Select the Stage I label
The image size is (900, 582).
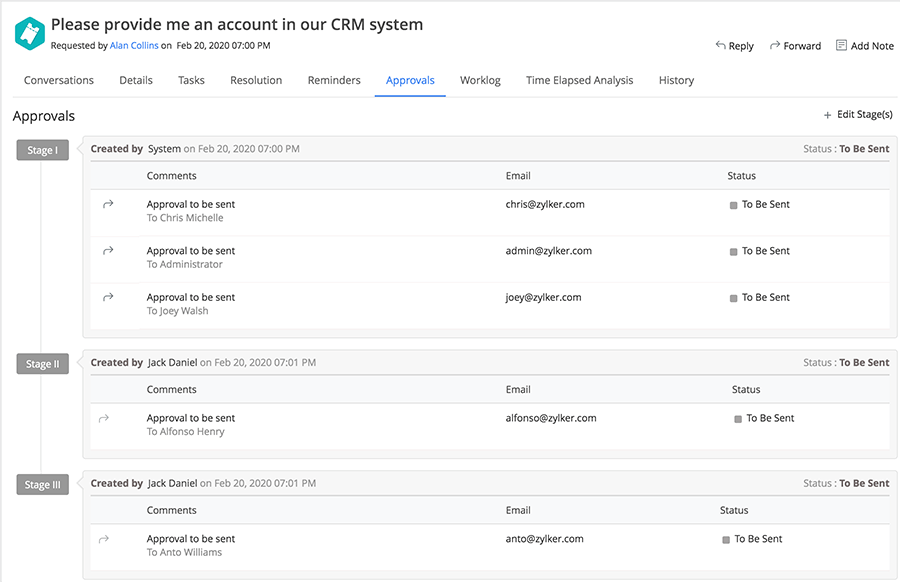[42, 150]
